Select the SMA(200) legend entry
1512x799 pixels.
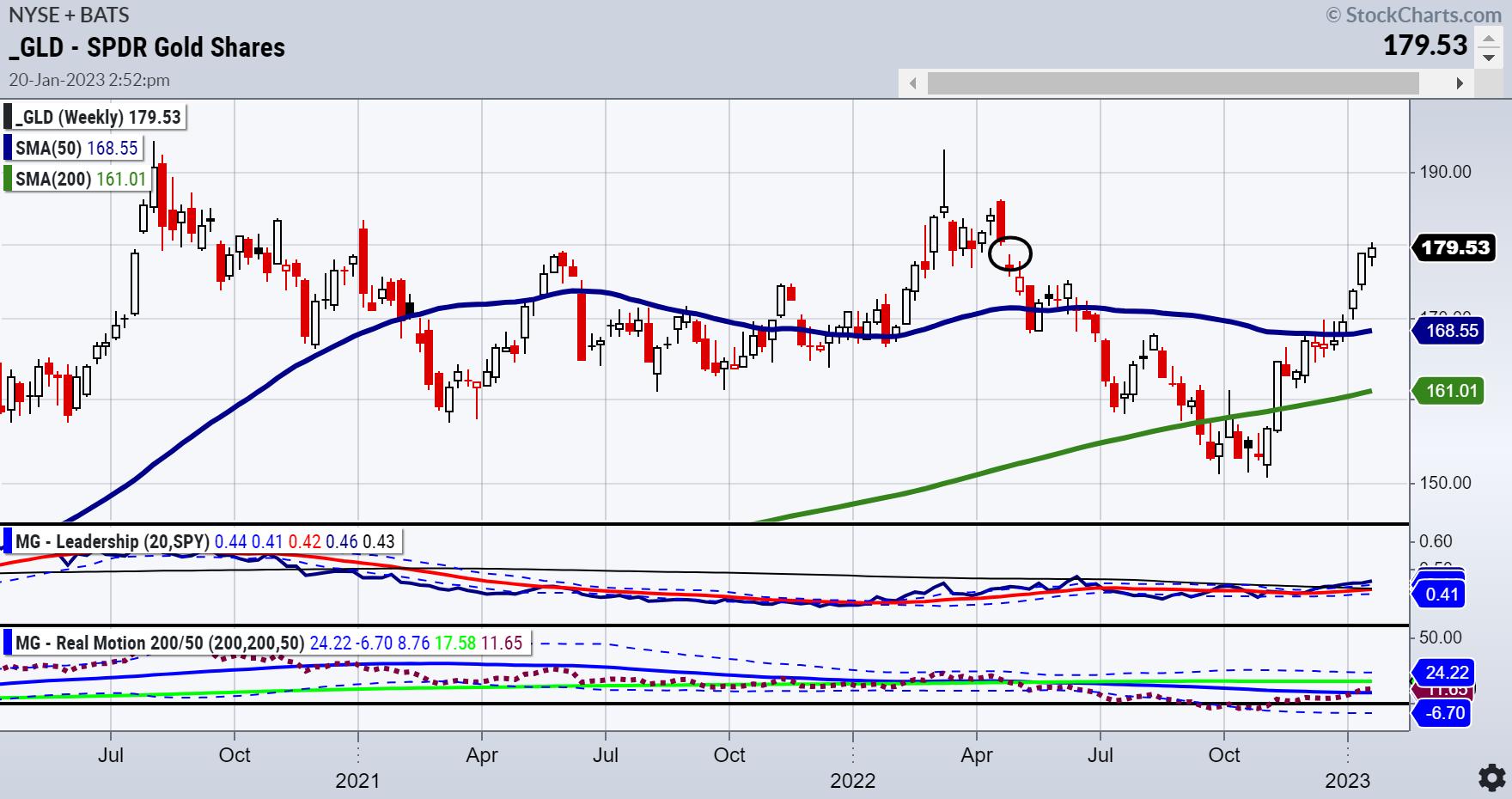81,179
